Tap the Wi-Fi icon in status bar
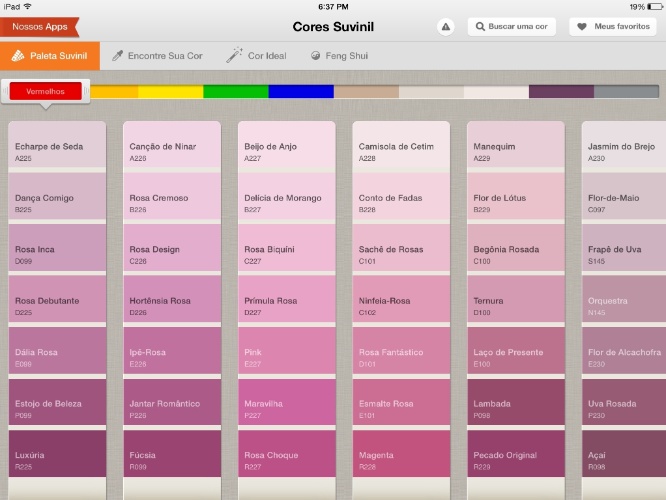666x500 pixels. click(x=28, y=6)
